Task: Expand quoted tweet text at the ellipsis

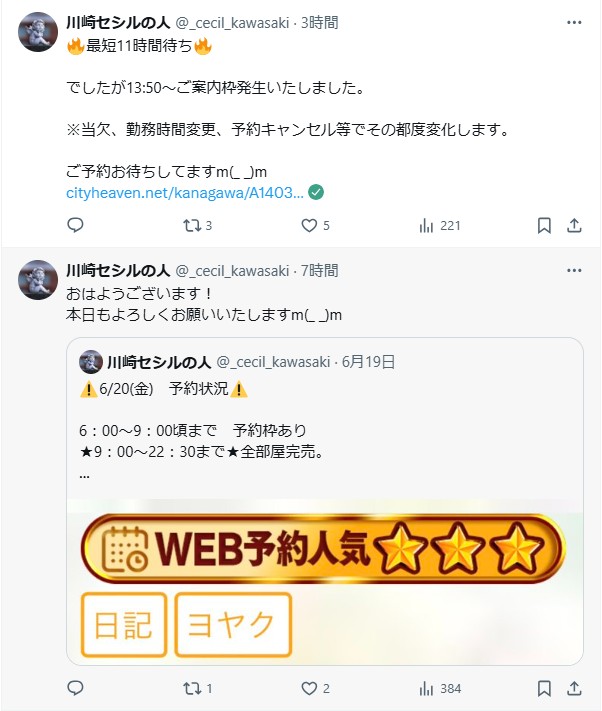Action: [84, 476]
